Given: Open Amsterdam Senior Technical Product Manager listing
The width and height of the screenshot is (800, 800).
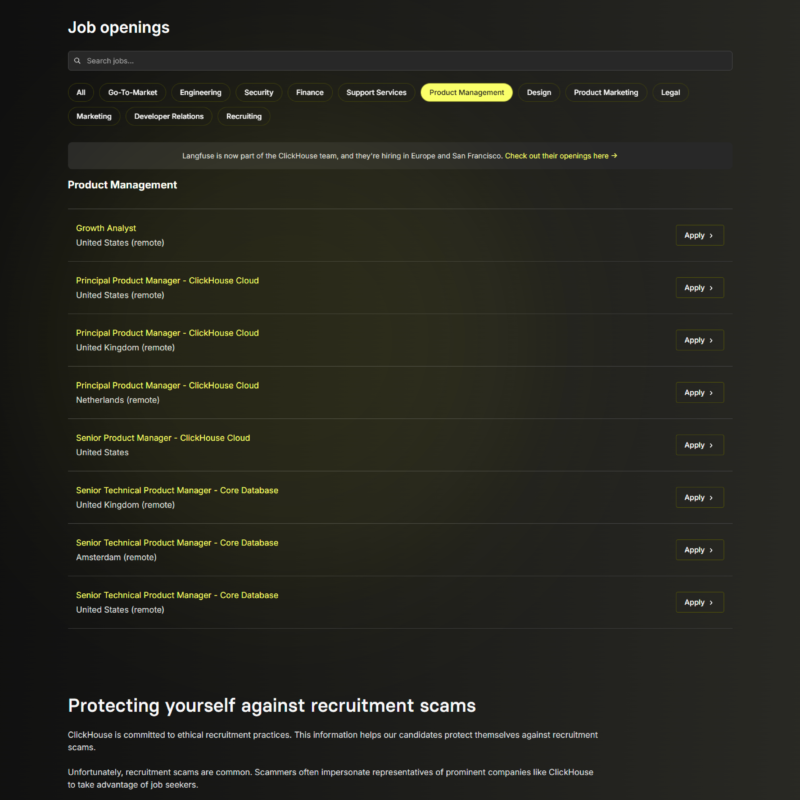Looking at the screenshot, I should 177,543.
